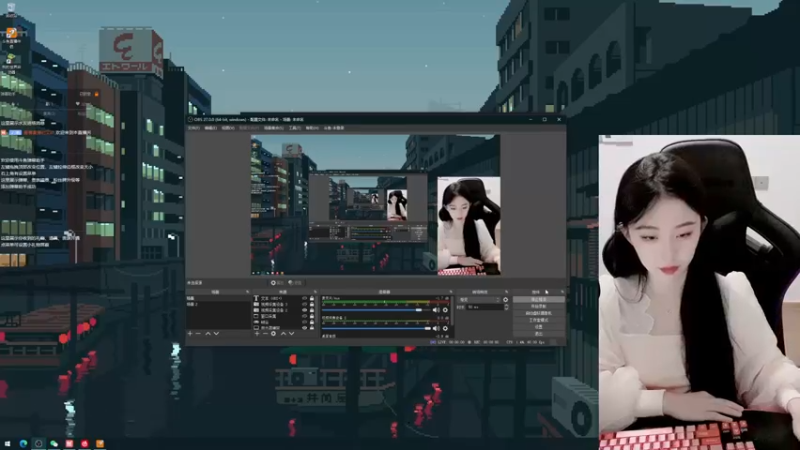
Task: Click the 停止推流 button in Controls
Action: [x=538, y=299]
